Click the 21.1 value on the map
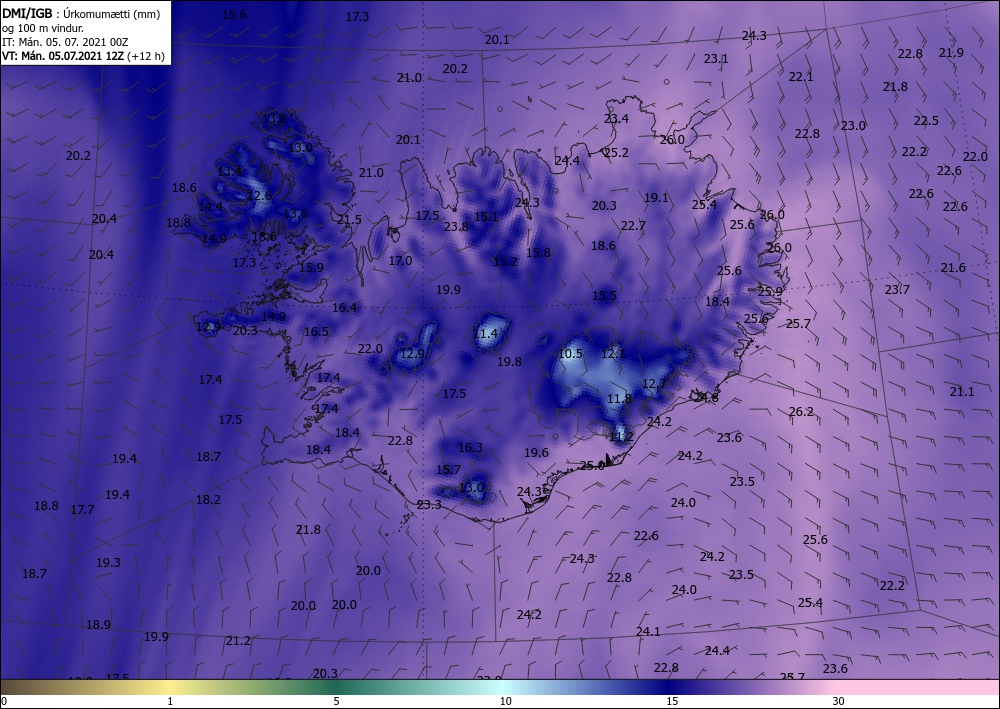Image resolution: width=1000 pixels, height=709 pixels. pos(962,391)
